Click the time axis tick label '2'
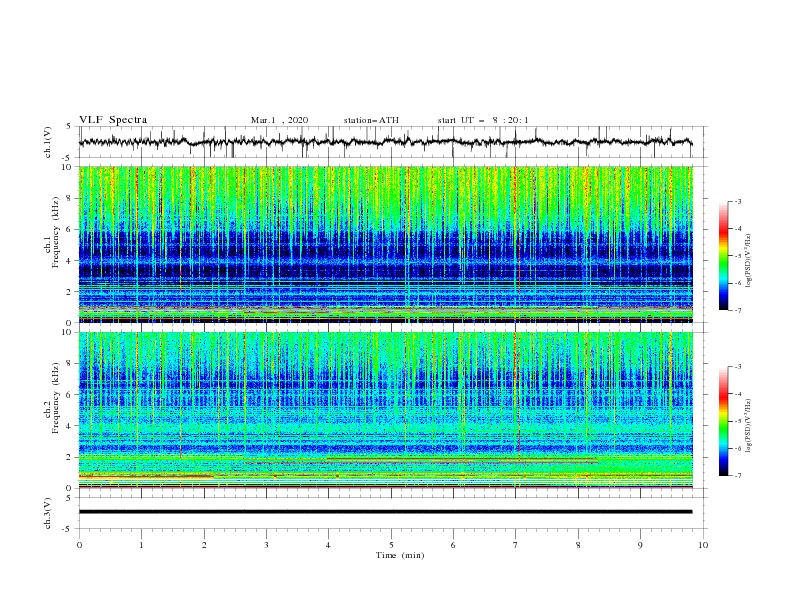This screenshot has width=792, height=612. (x=204, y=545)
